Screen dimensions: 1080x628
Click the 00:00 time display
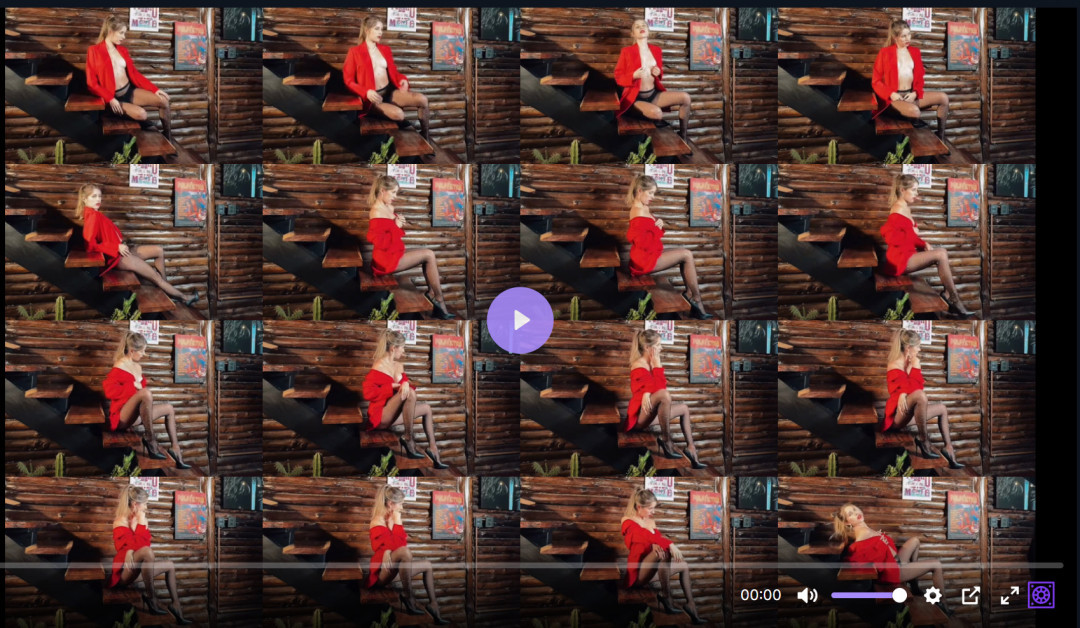pos(760,596)
